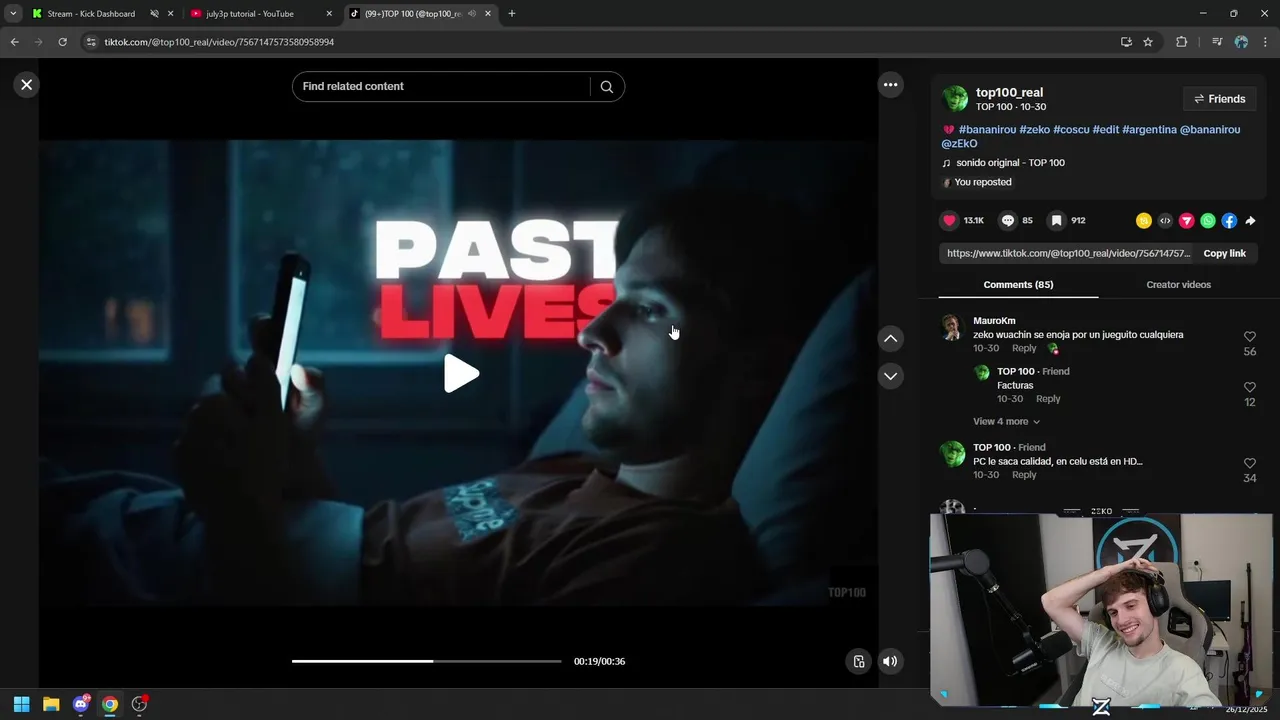Click the install app icon in address bar
The width and height of the screenshot is (1280, 720).
coord(1126,42)
